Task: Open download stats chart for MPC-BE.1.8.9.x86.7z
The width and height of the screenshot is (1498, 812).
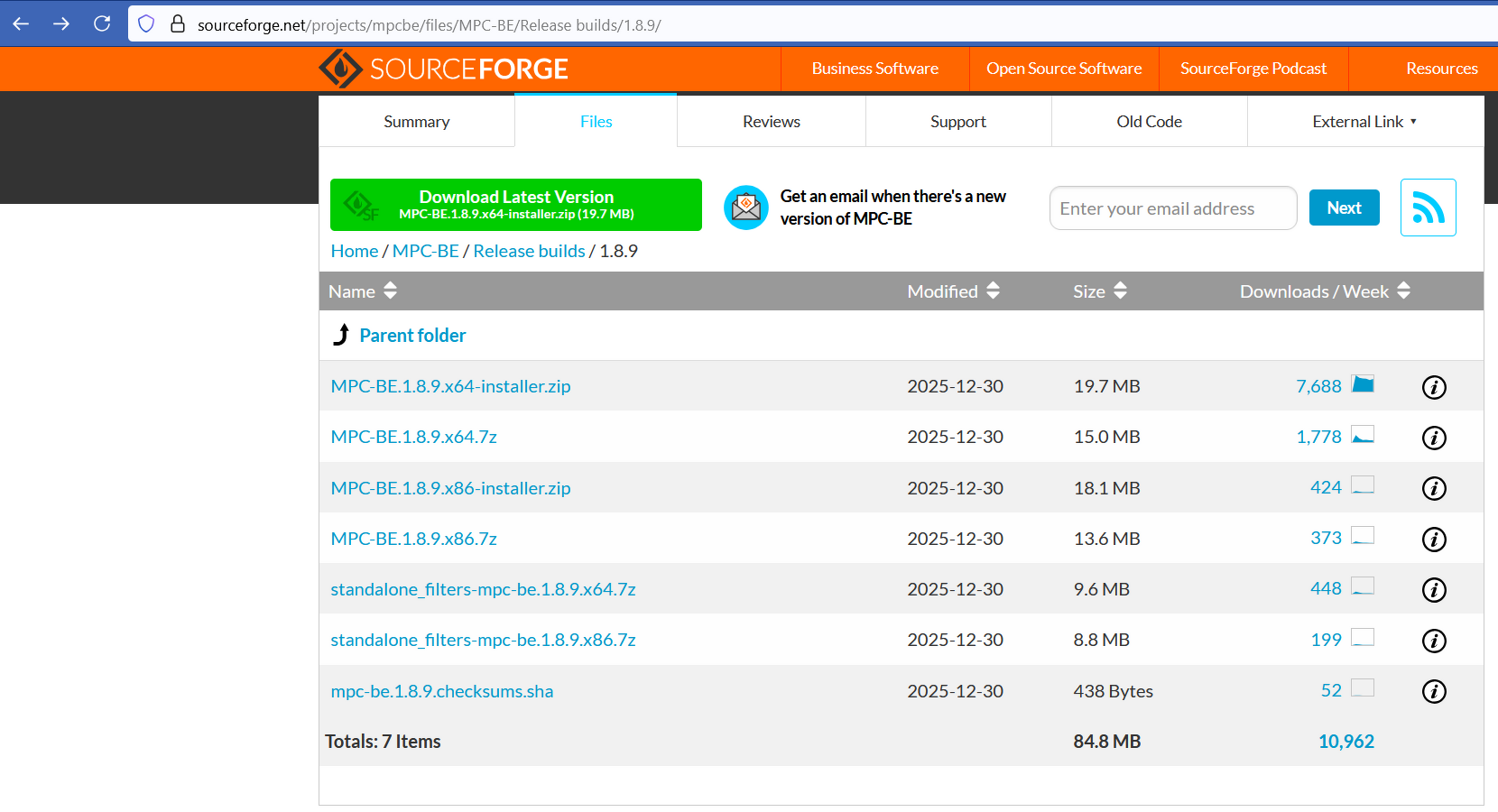Action: click(x=1363, y=536)
